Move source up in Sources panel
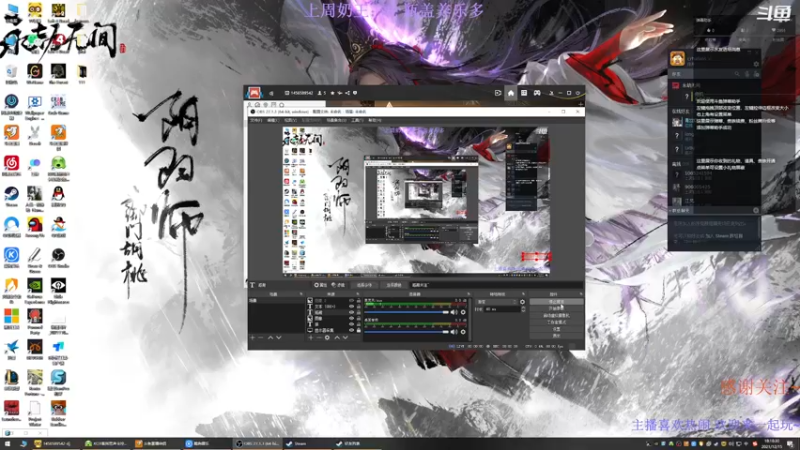The image size is (800, 450). coord(337,337)
